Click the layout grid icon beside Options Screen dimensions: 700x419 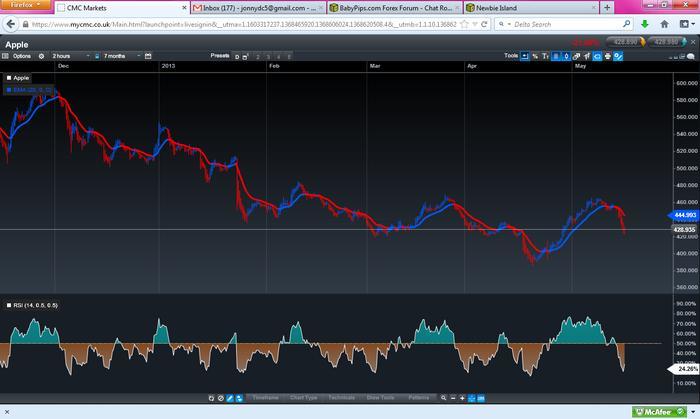click(x=5, y=56)
